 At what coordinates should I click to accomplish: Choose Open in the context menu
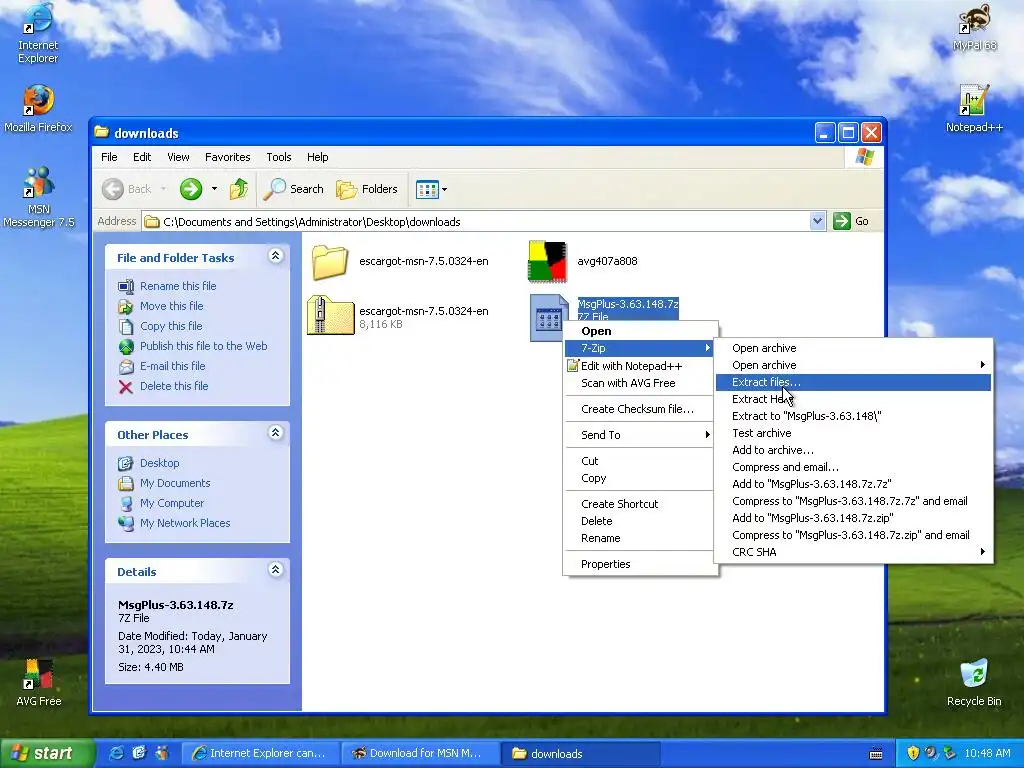tap(640, 331)
